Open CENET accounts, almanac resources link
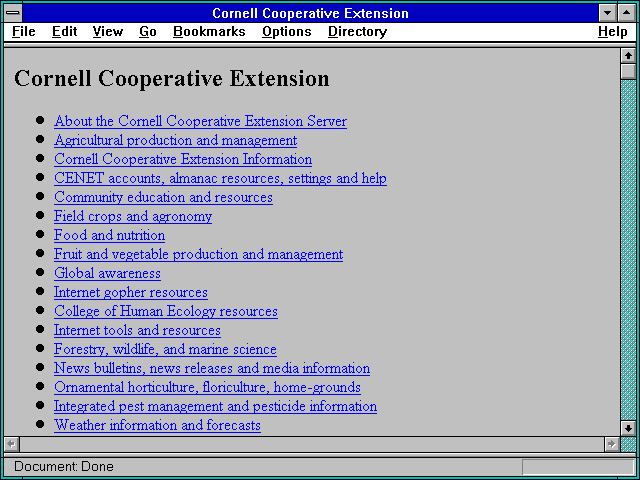The height and width of the screenshot is (480, 640). point(220,178)
